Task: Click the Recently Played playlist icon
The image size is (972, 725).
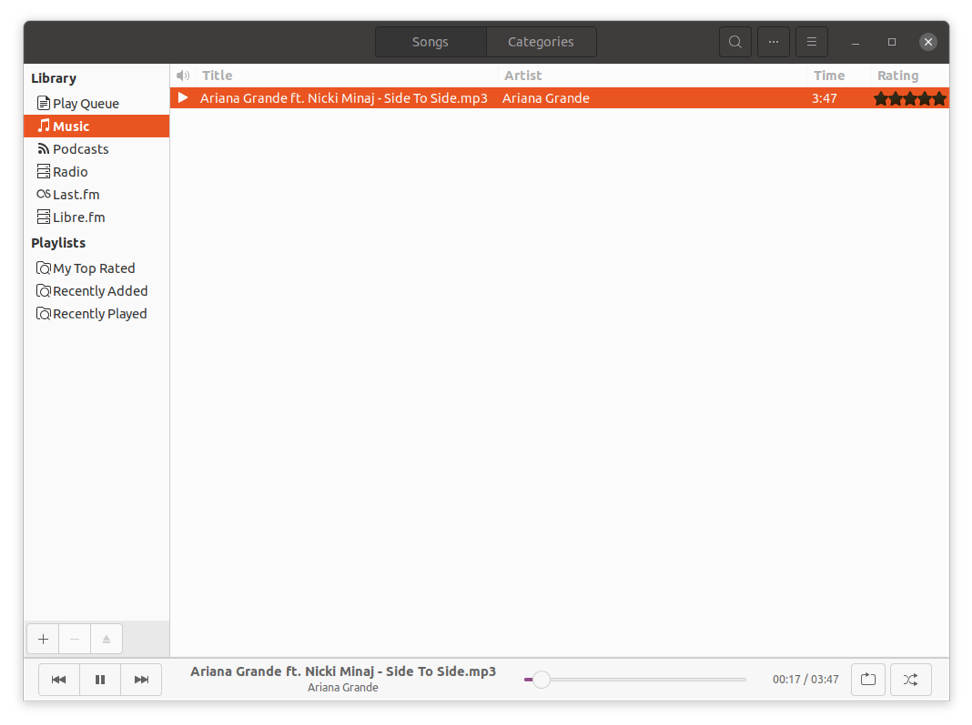Action: point(43,314)
